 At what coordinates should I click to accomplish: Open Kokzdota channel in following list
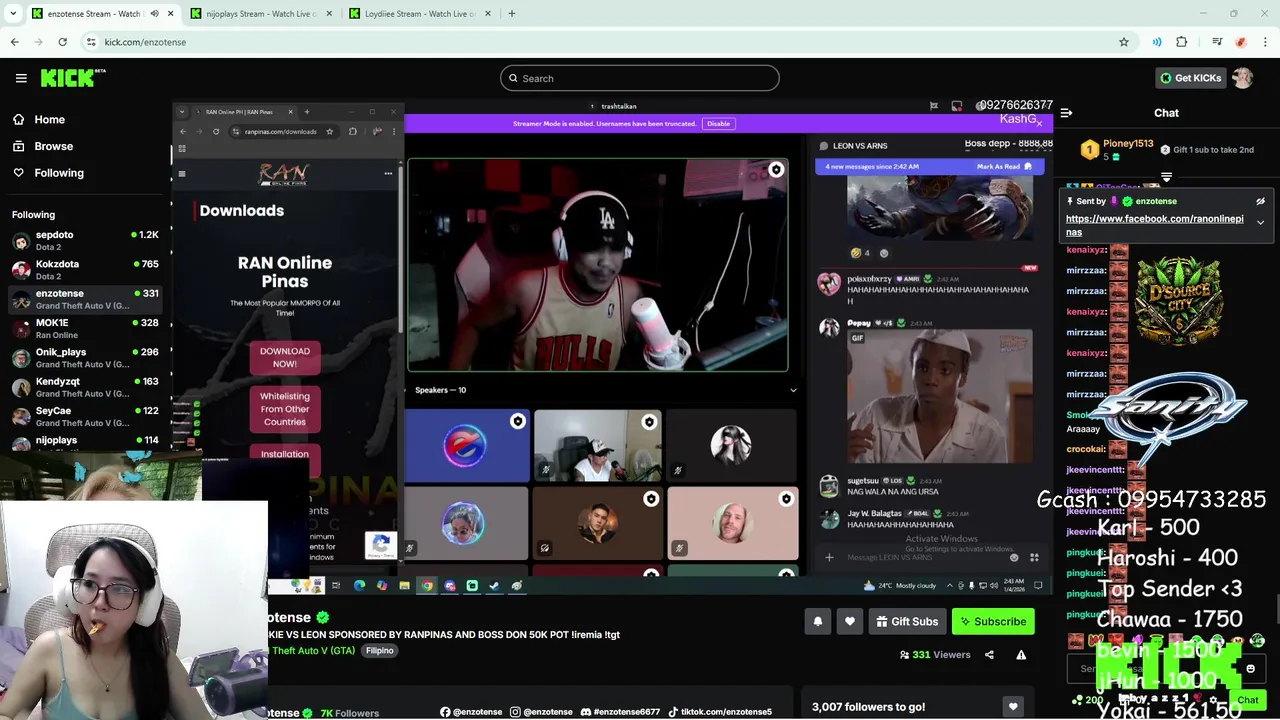pyautogui.click(x=86, y=269)
